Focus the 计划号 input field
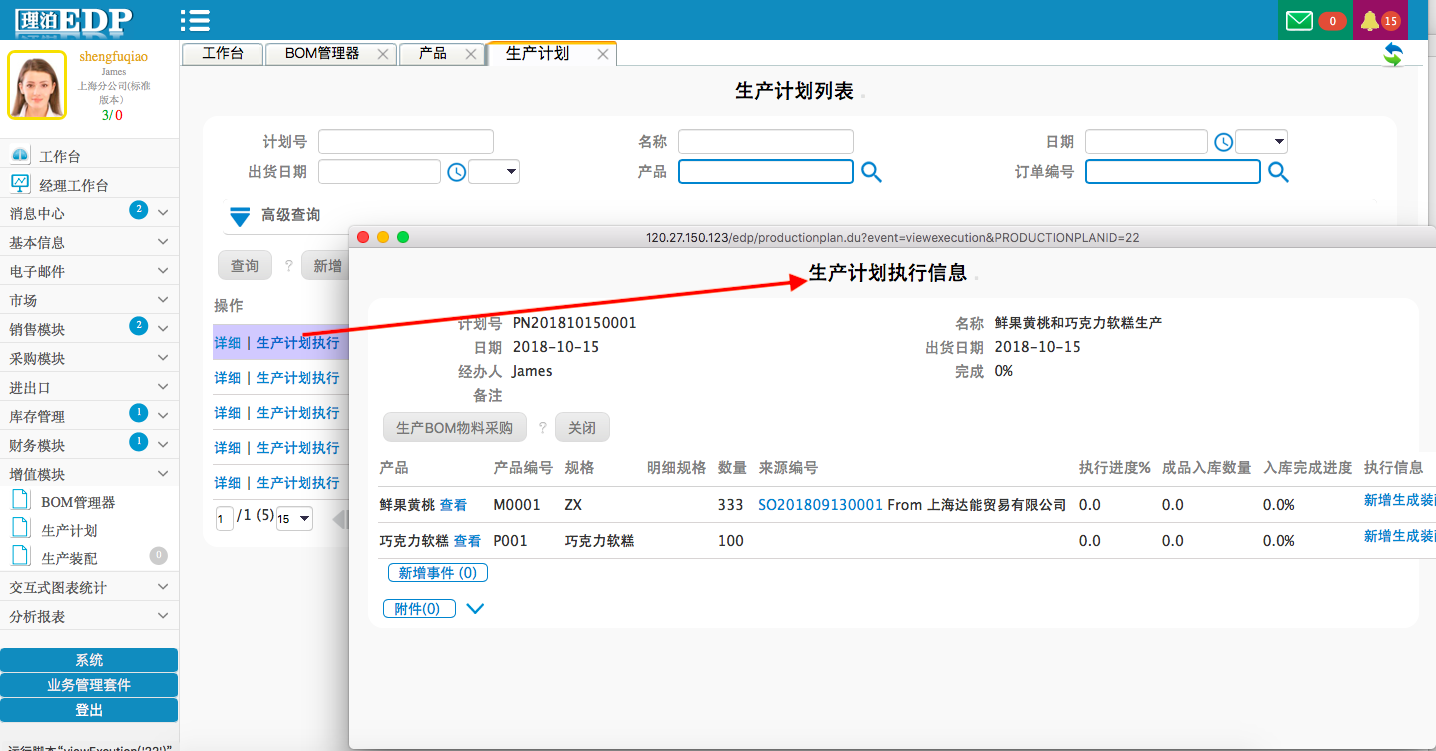Viewport: 1436px width, 751px height. click(406, 142)
